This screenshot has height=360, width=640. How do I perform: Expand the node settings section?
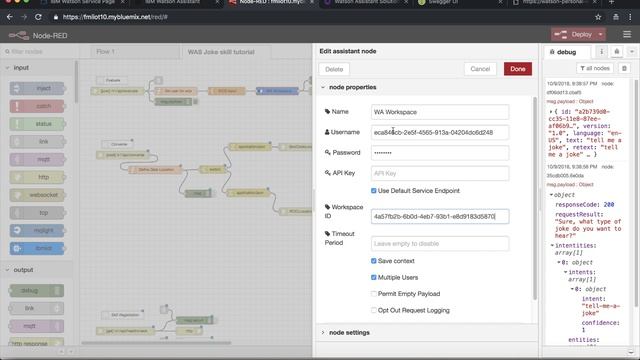point(427,333)
